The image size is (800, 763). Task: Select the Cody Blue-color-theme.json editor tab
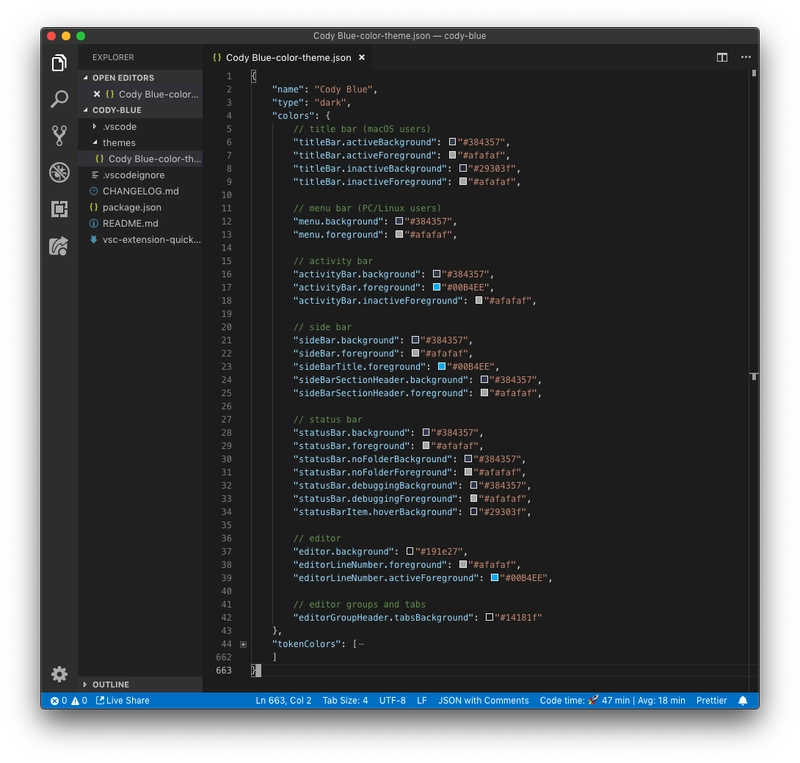(289, 58)
